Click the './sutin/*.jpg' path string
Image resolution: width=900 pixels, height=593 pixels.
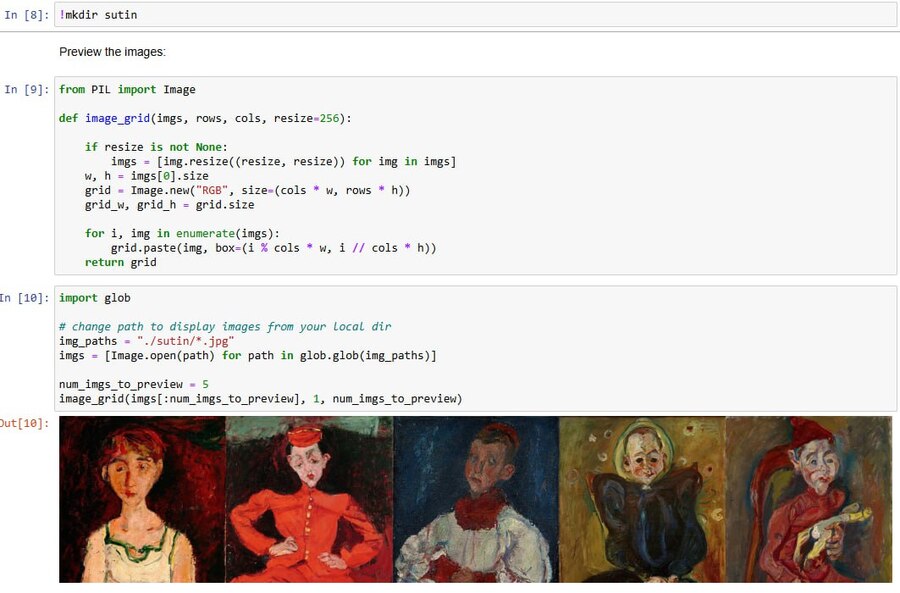tap(185, 341)
